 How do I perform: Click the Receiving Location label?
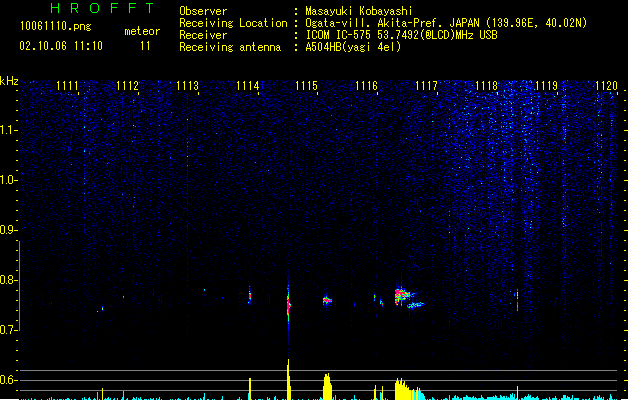(x=233, y=23)
